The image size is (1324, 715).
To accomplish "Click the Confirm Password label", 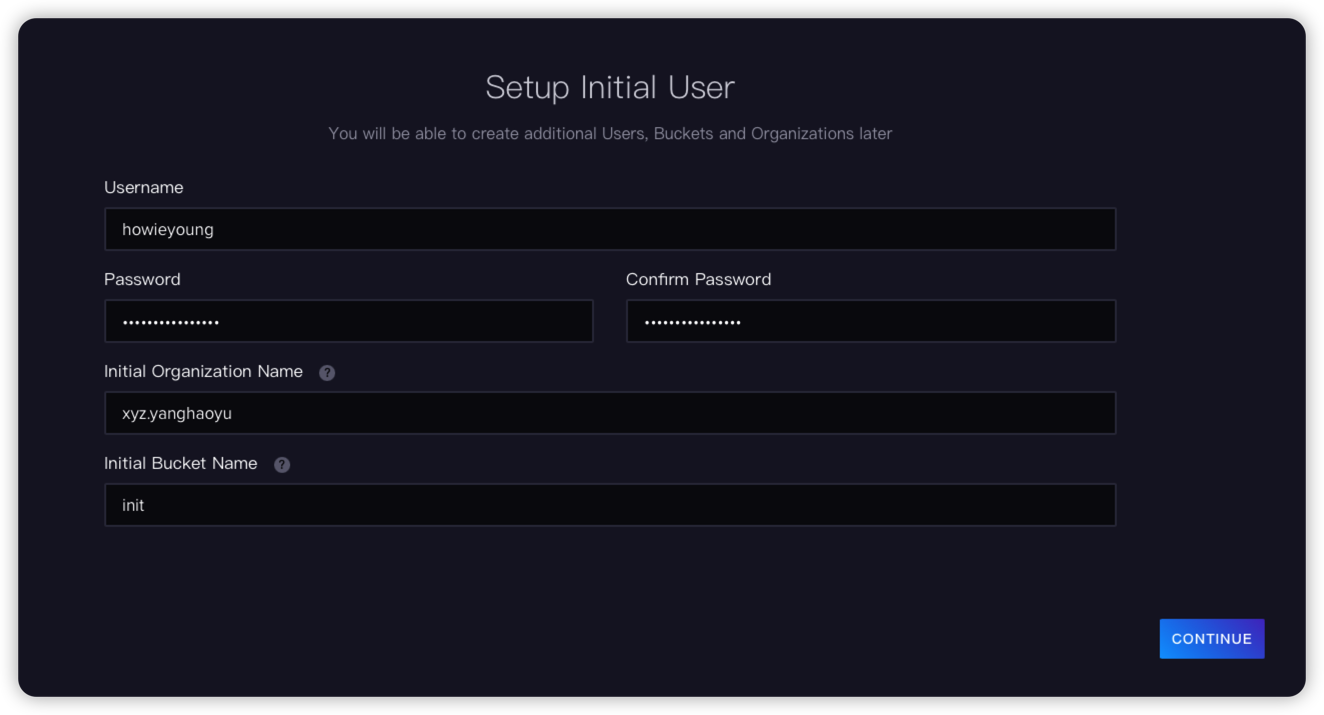I will point(698,279).
